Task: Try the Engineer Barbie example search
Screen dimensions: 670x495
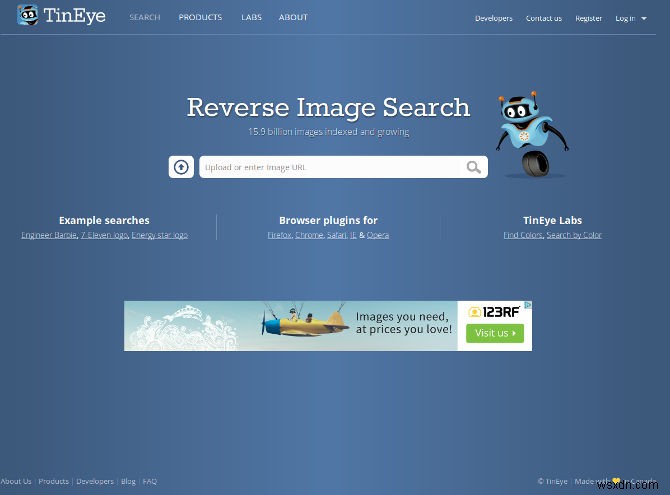Action: click(x=49, y=235)
